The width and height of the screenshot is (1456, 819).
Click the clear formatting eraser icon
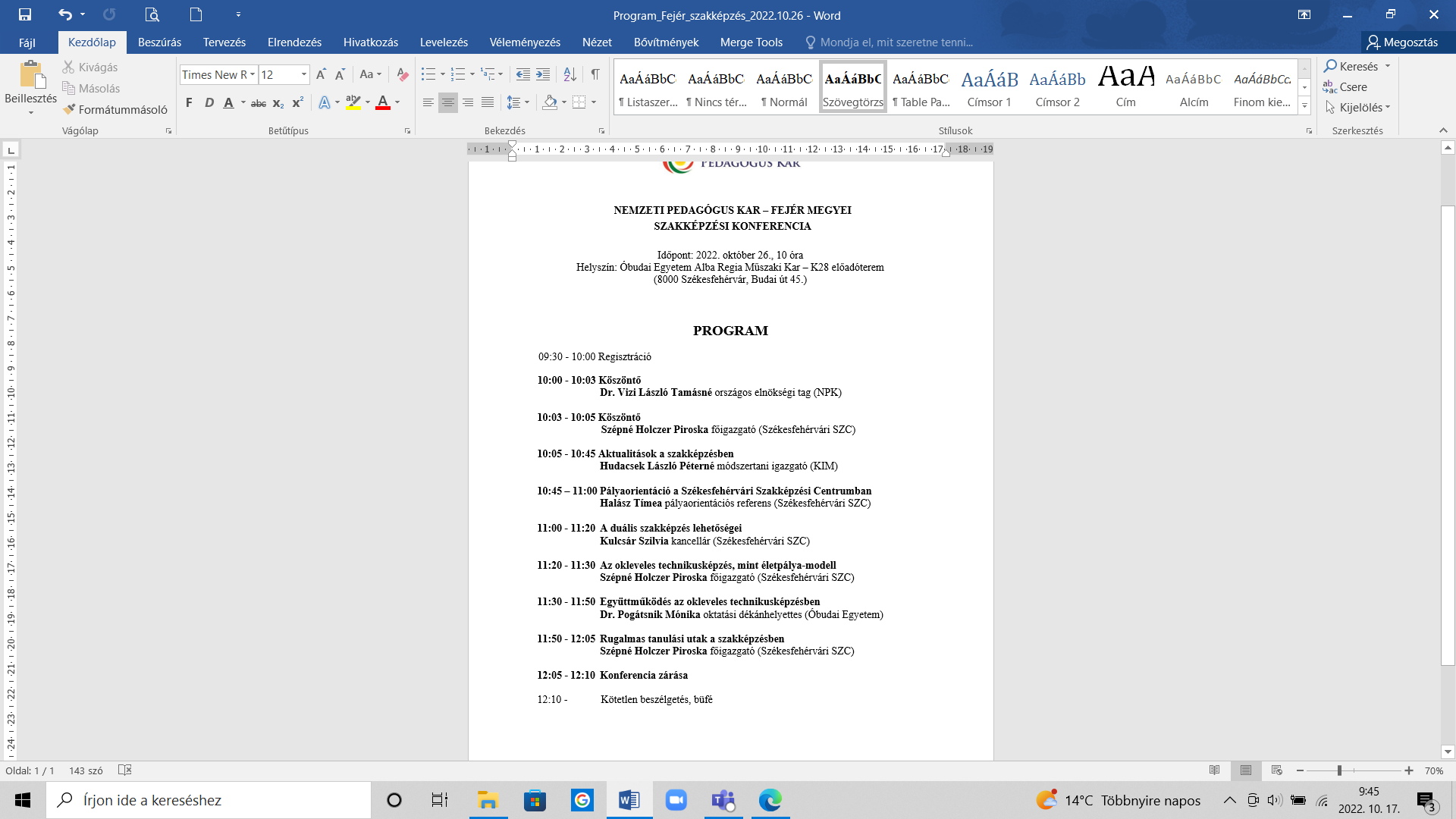(403, 74)
